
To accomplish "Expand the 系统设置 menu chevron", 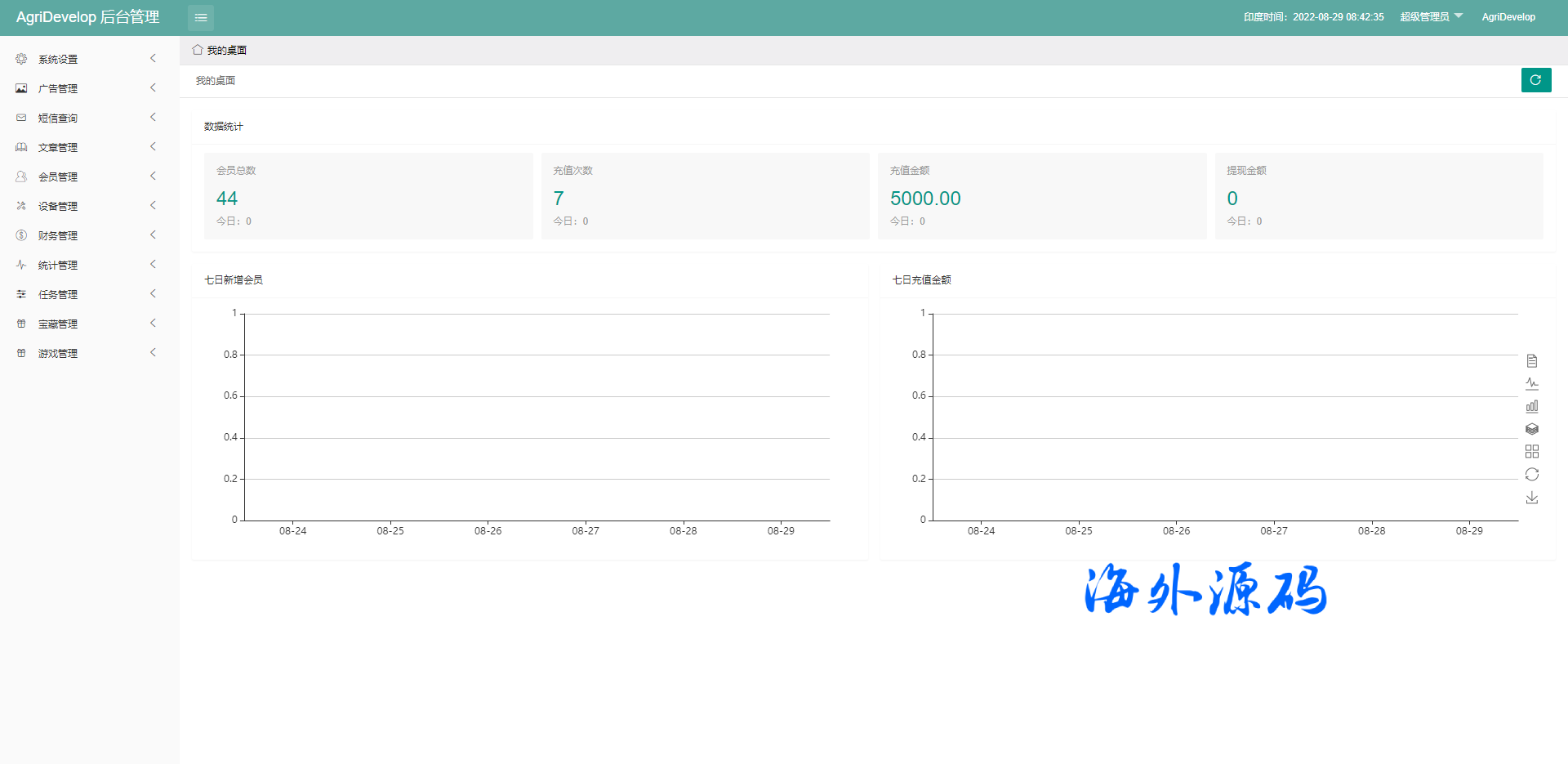I will 153,59.
